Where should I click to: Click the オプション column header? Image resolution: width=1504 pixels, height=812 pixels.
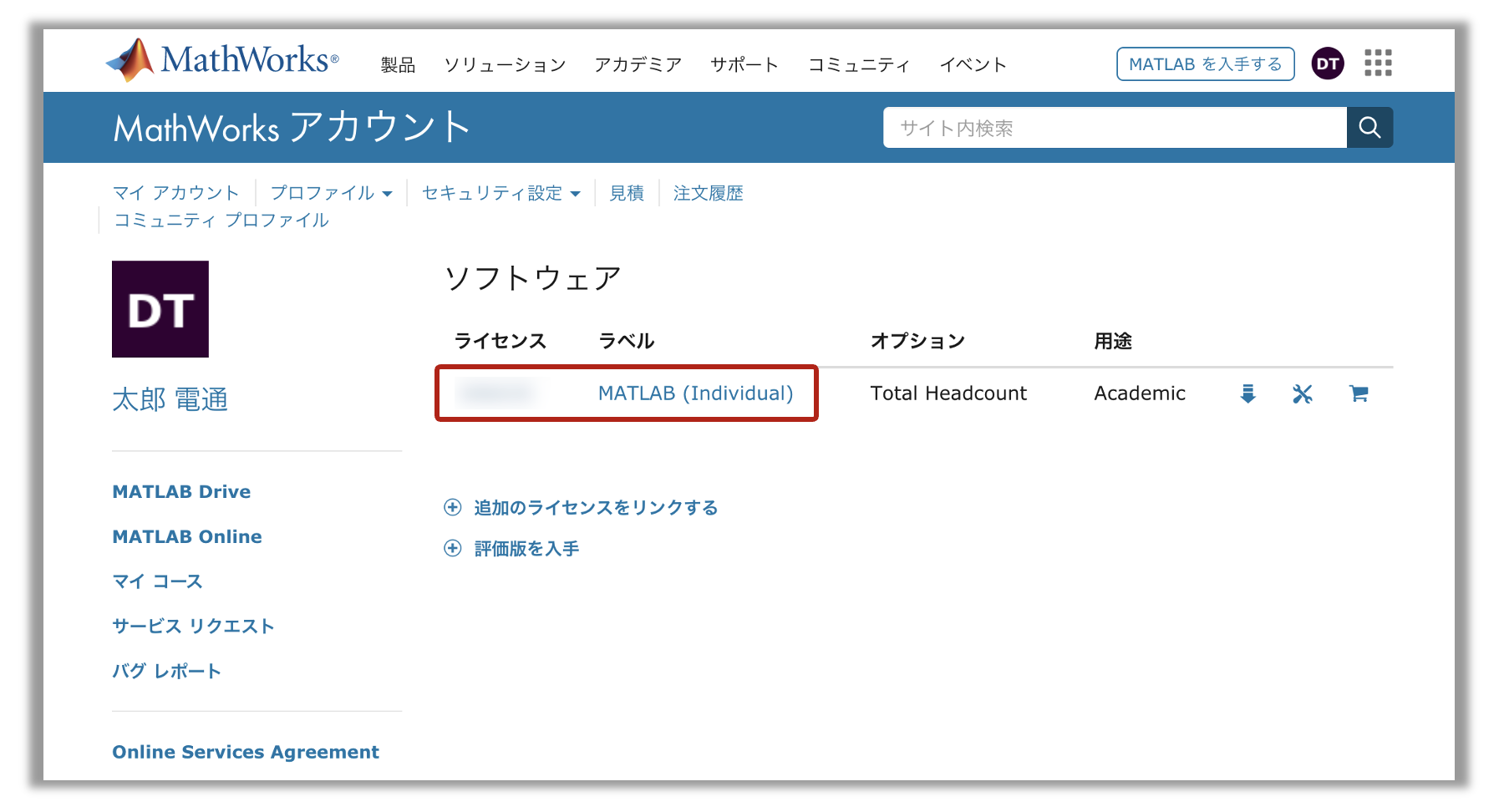click(x=917, y=341)
